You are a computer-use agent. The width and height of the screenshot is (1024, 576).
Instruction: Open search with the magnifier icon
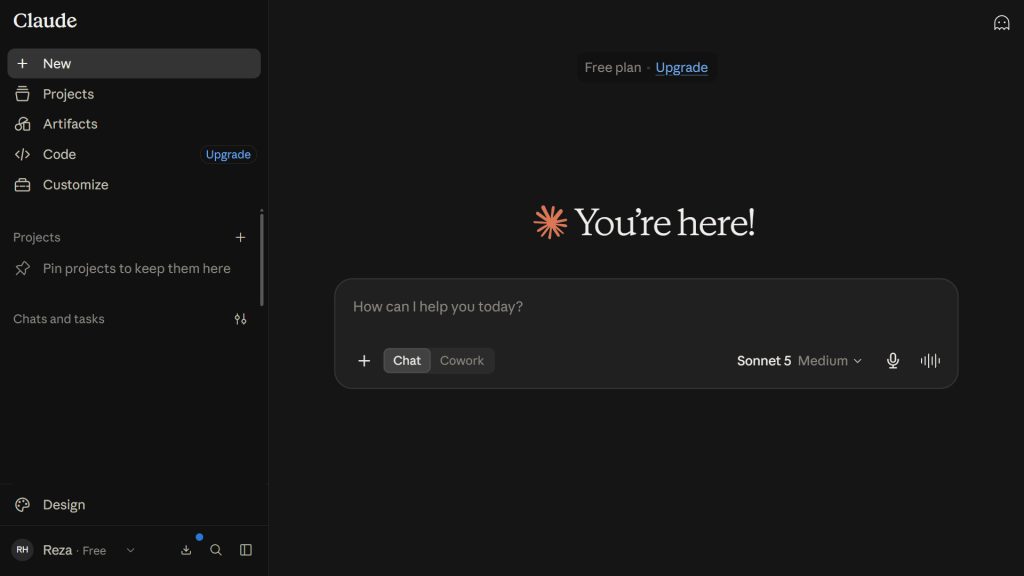(x=216, y=550)
